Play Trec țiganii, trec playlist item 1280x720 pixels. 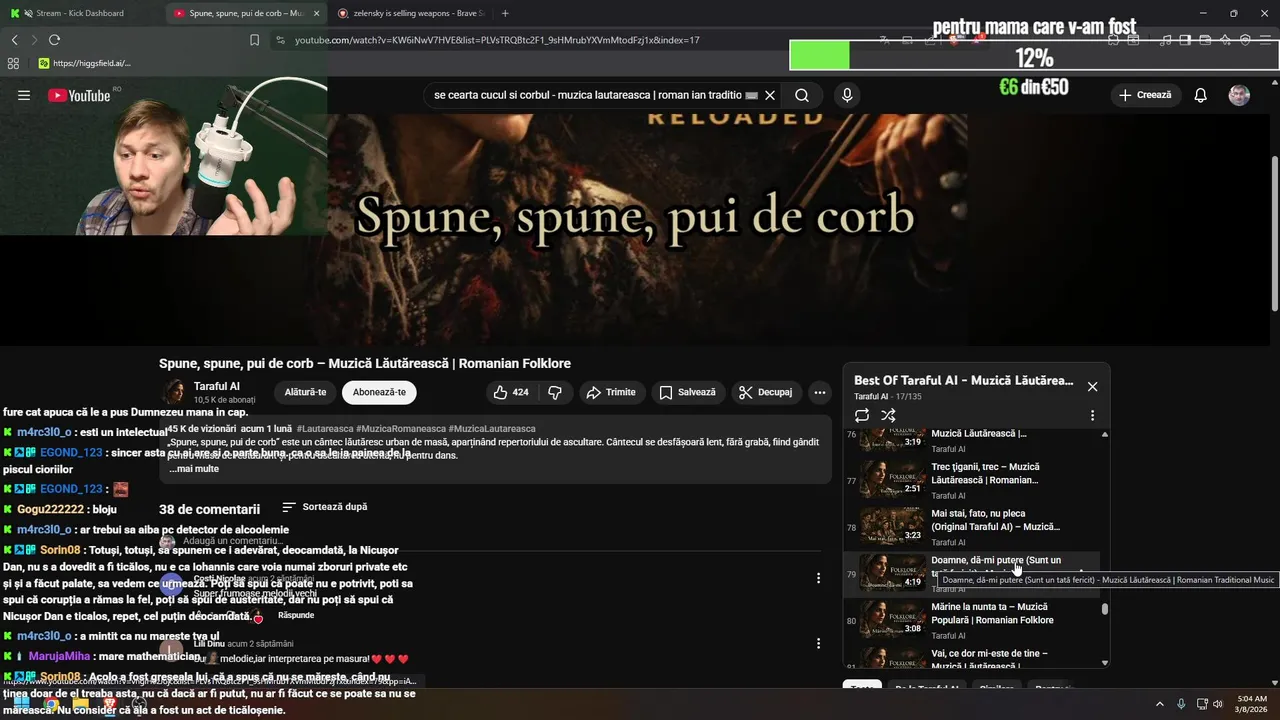(x=972, y=480)
